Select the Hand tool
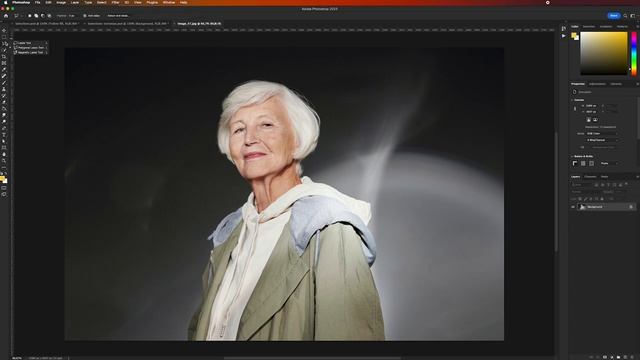Viewport: 640px width, 360px height. pyautogui.click(x=4, y=154)
